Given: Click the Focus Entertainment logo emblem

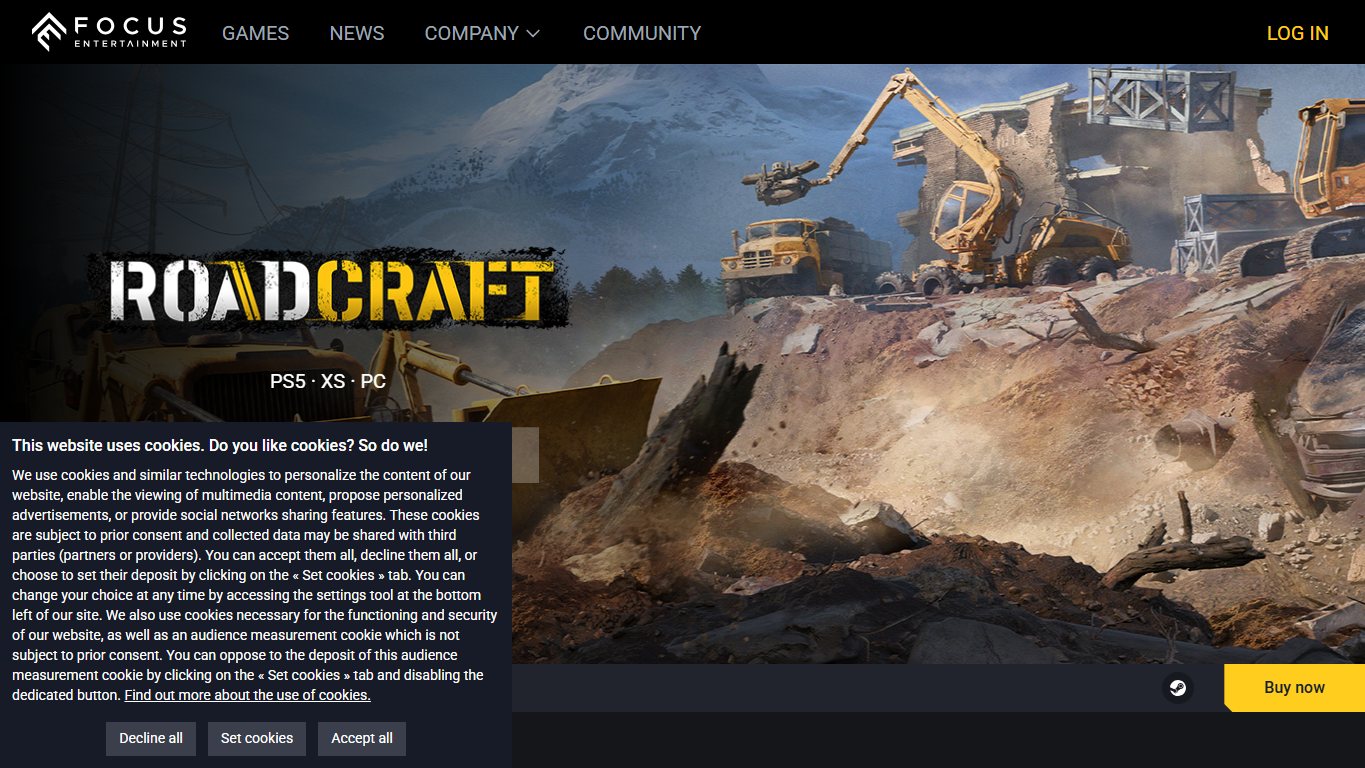Looking at the screenshot, I should coord(48,32).
